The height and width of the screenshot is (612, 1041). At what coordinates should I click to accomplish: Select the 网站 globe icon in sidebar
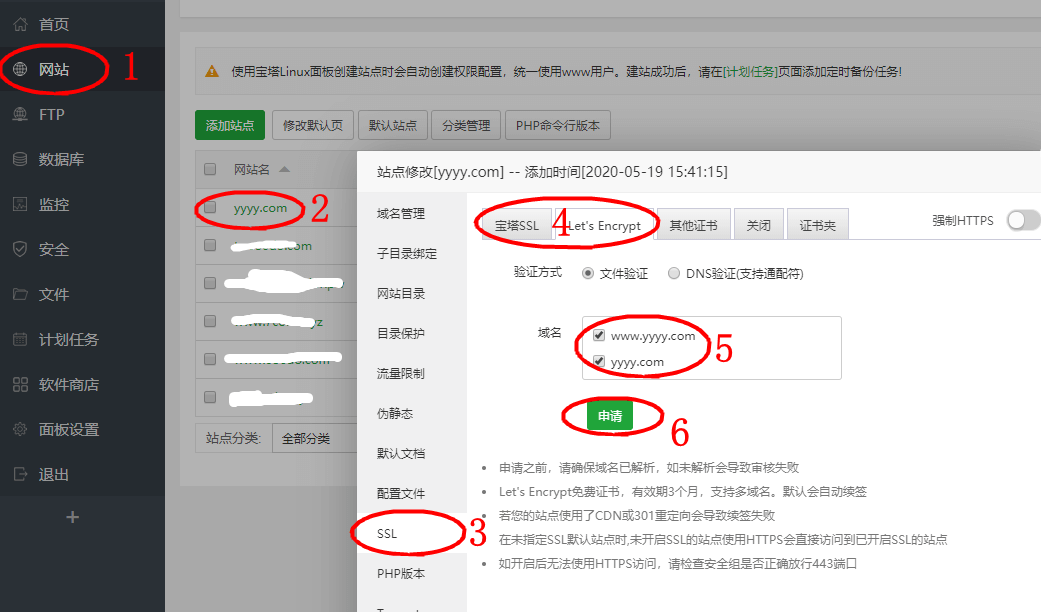pyautogui.click(x=21, y=69)
